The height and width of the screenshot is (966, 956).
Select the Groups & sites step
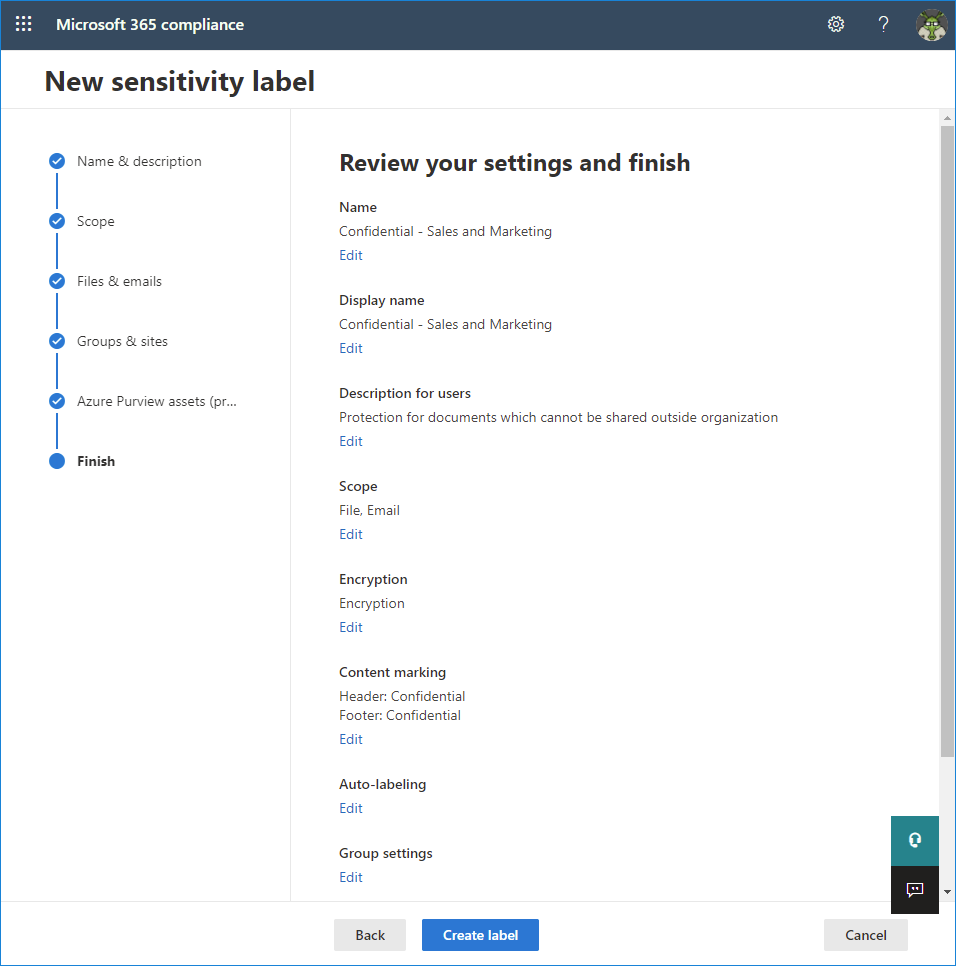tap(122, 341)
